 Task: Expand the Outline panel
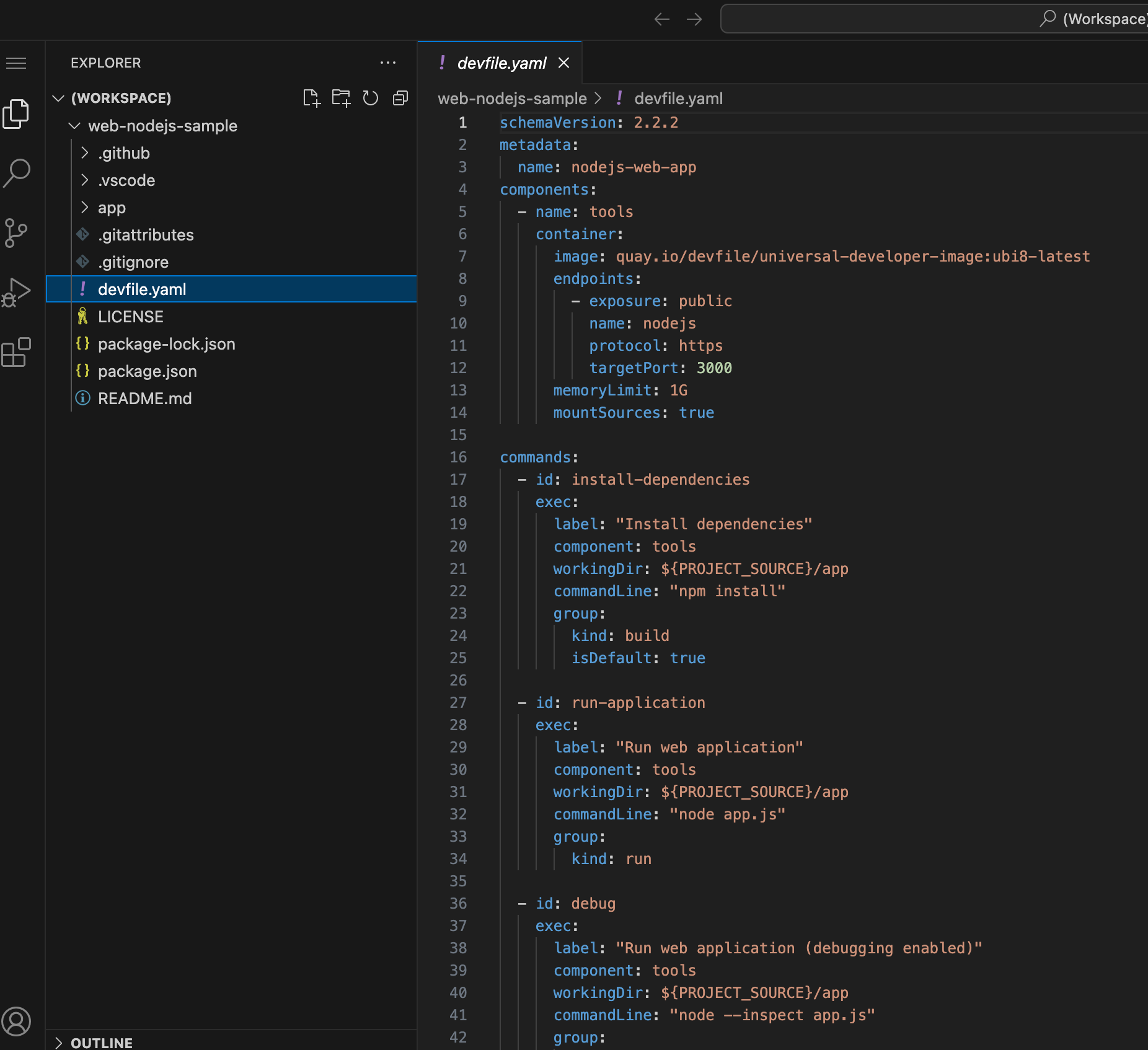(102, 1043)
